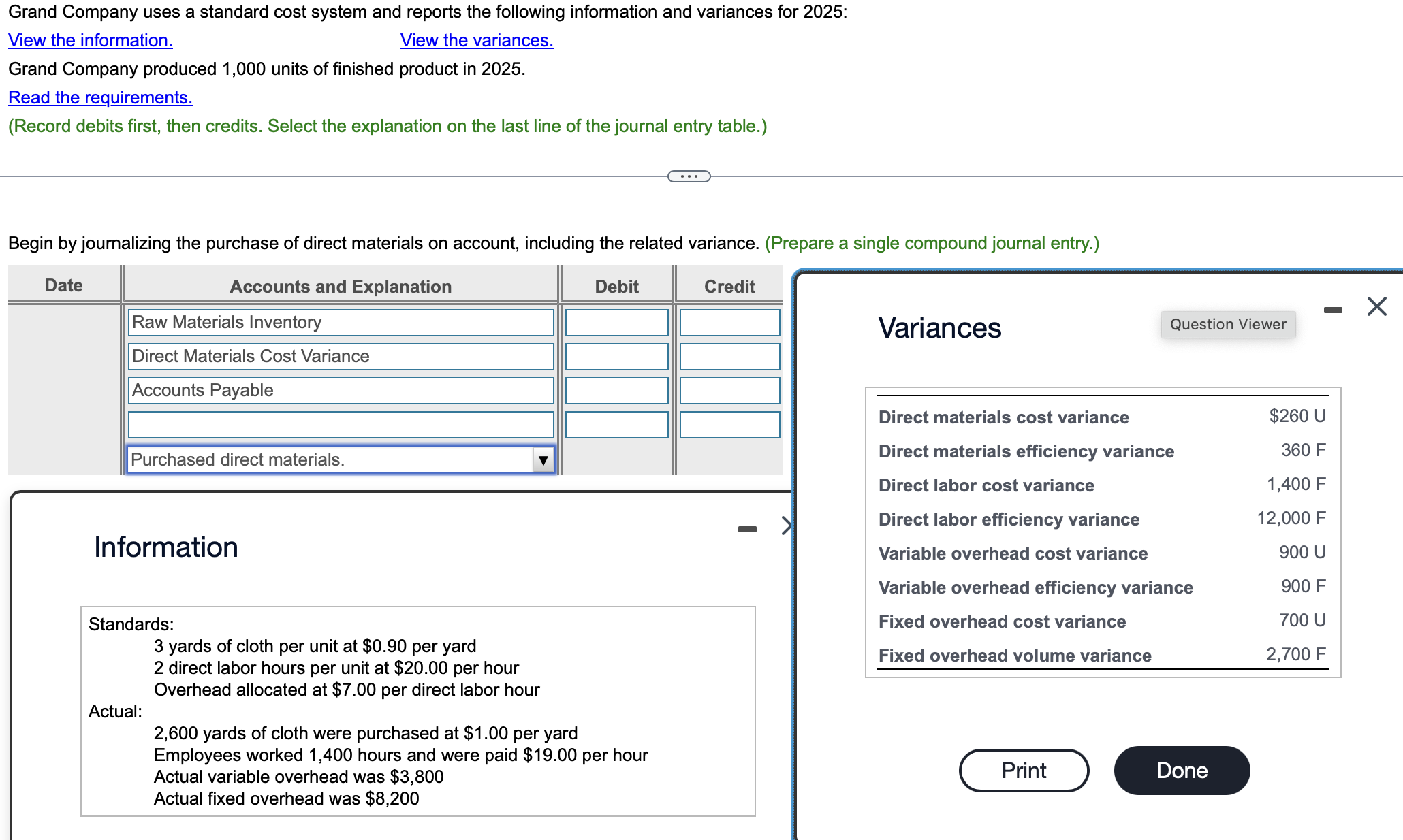The width and height of the screenshot is (1403, 840).
Task: Open the Read the requirements link
Action: point(100,97)
